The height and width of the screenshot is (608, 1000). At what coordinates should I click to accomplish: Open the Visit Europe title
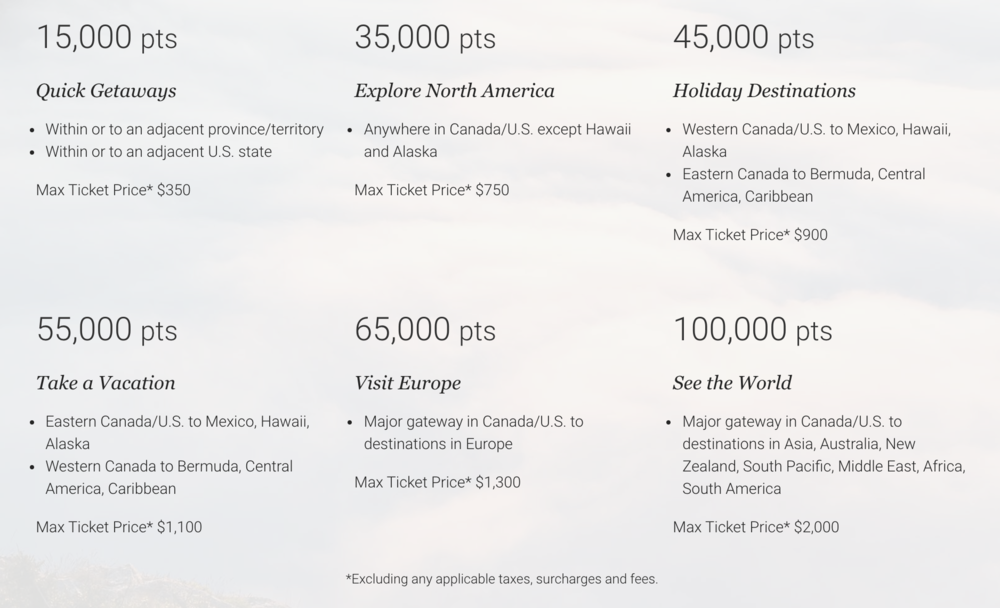[407, 383]
